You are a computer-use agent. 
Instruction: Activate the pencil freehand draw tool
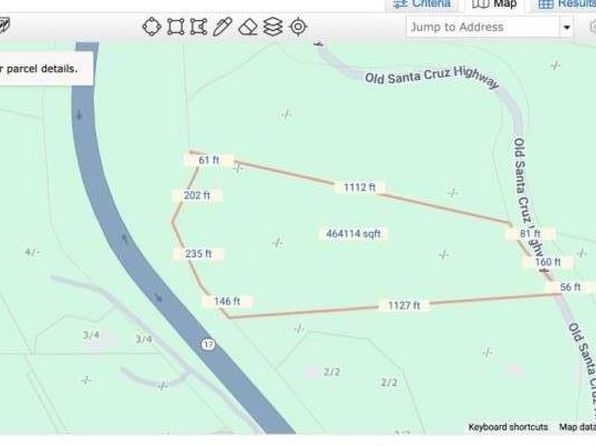pyautogui.click(x=222, y=27)
